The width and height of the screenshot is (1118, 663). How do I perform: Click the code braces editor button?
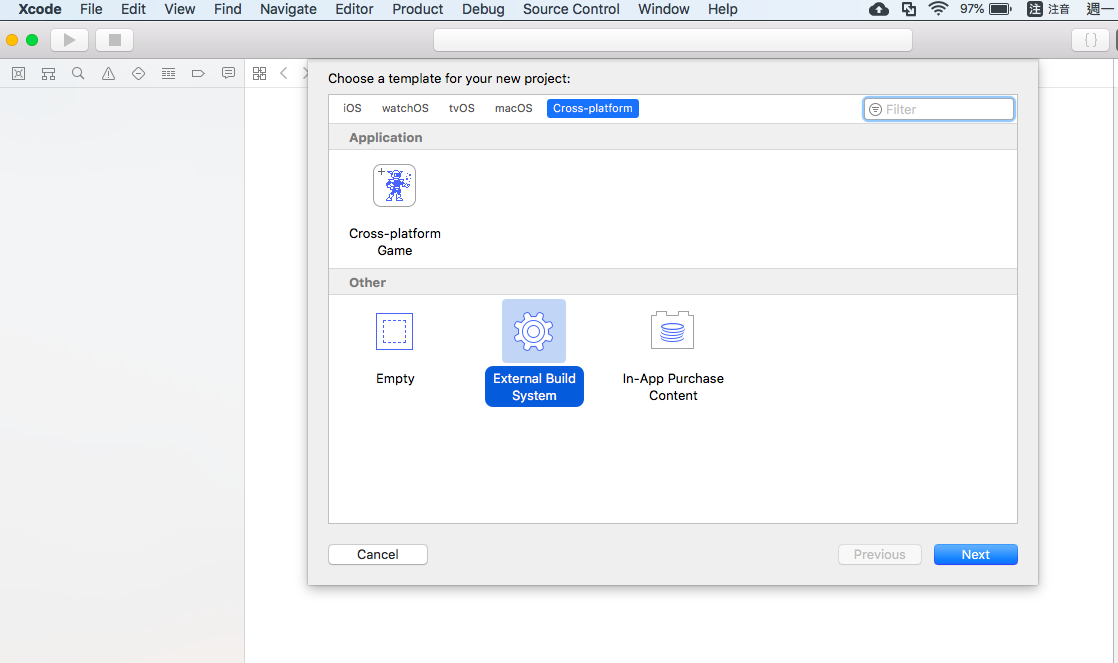point(1091,40)
